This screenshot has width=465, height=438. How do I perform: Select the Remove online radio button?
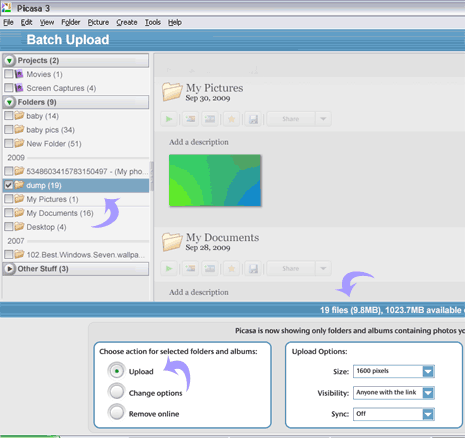(116, 413)
